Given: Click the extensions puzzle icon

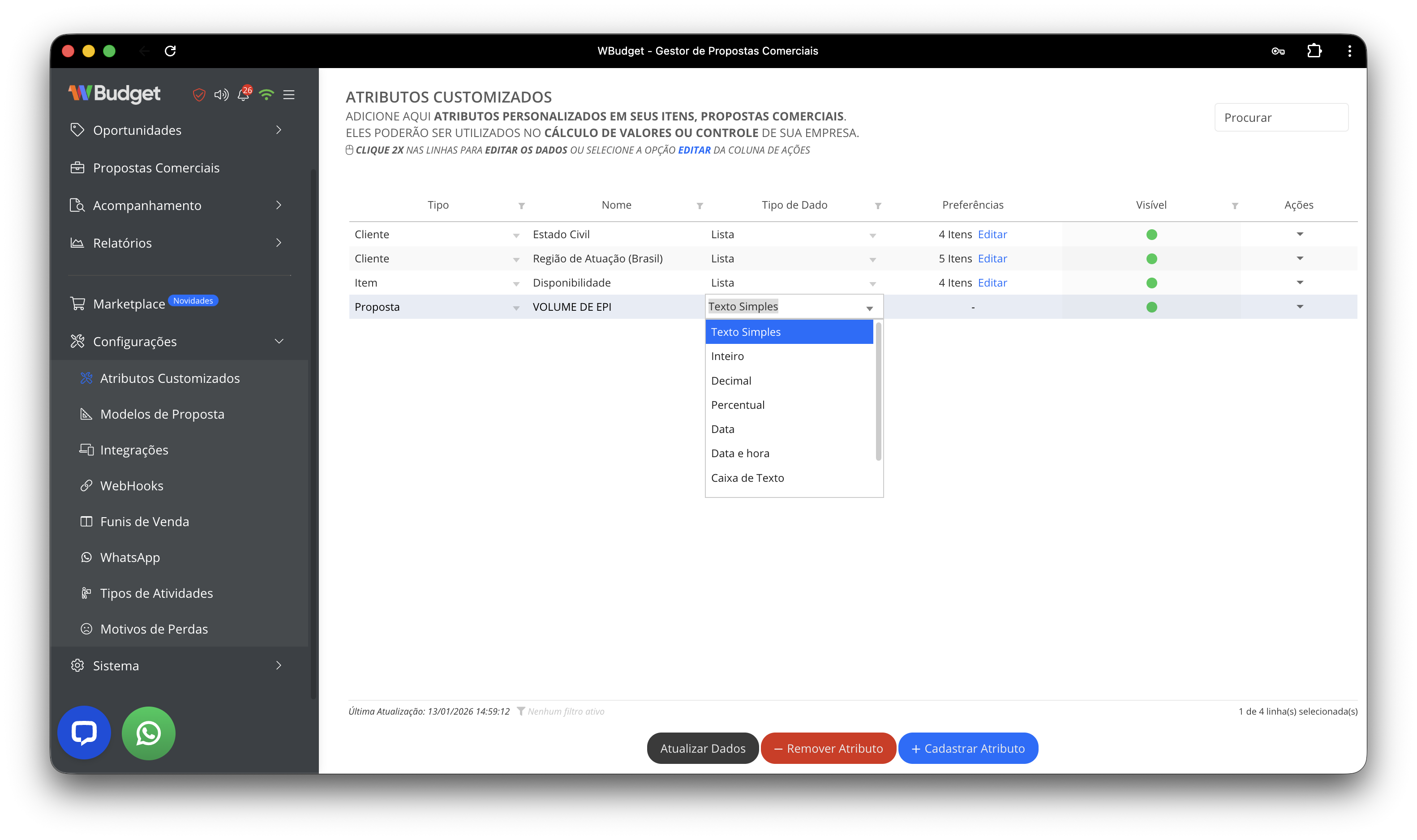Looking at the screenshot, I should click(x=1314, y=51).
